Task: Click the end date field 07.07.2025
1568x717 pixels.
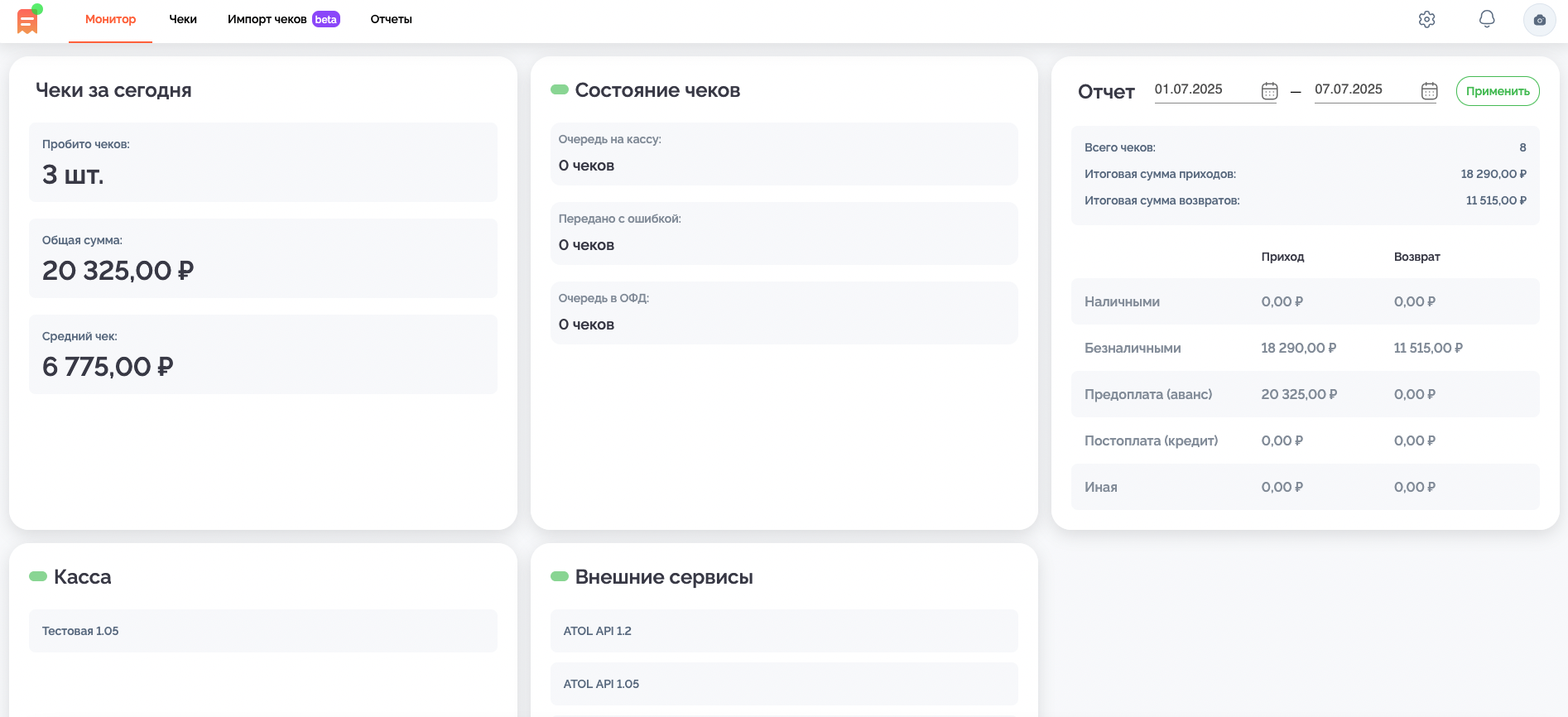Action: [x=1364, y=89]
